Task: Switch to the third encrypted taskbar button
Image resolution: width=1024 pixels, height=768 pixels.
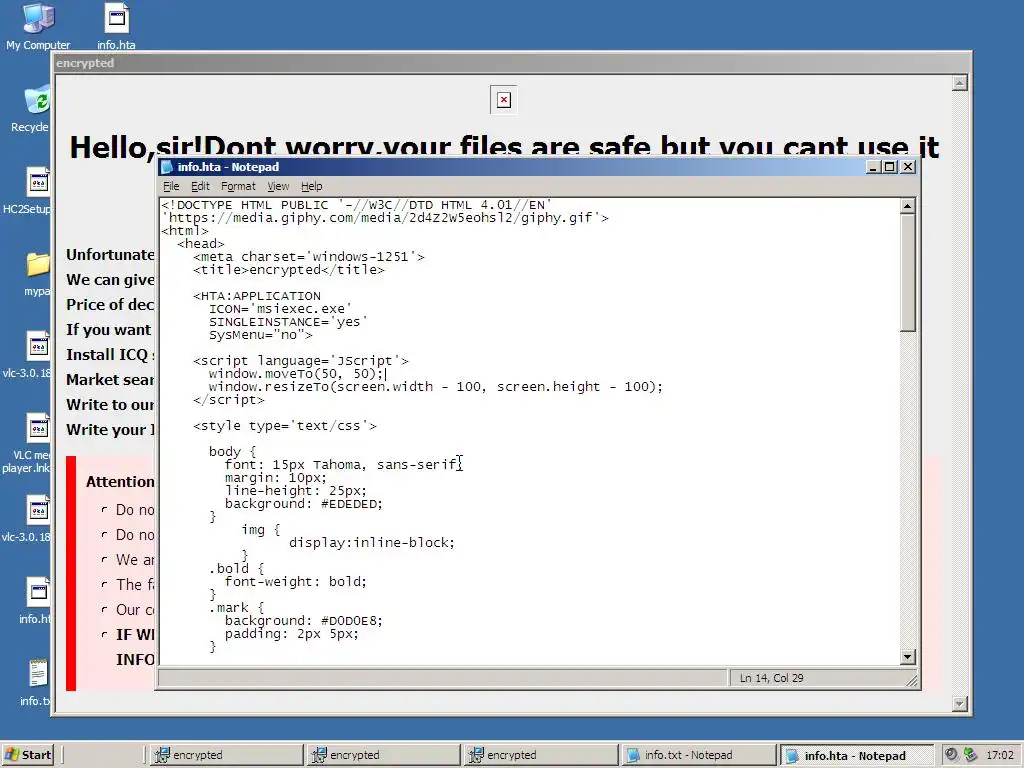Action: 541,755
